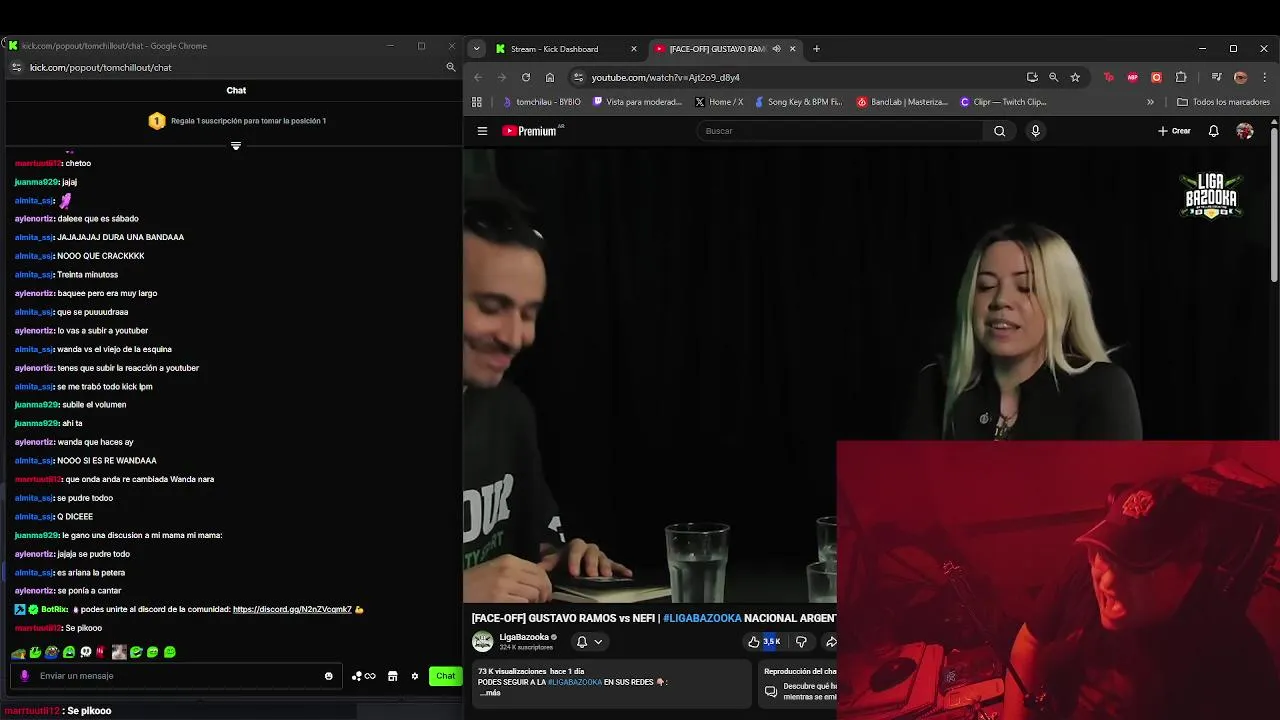Open the Vista para moderad... bookmark

tap(637, 102)
